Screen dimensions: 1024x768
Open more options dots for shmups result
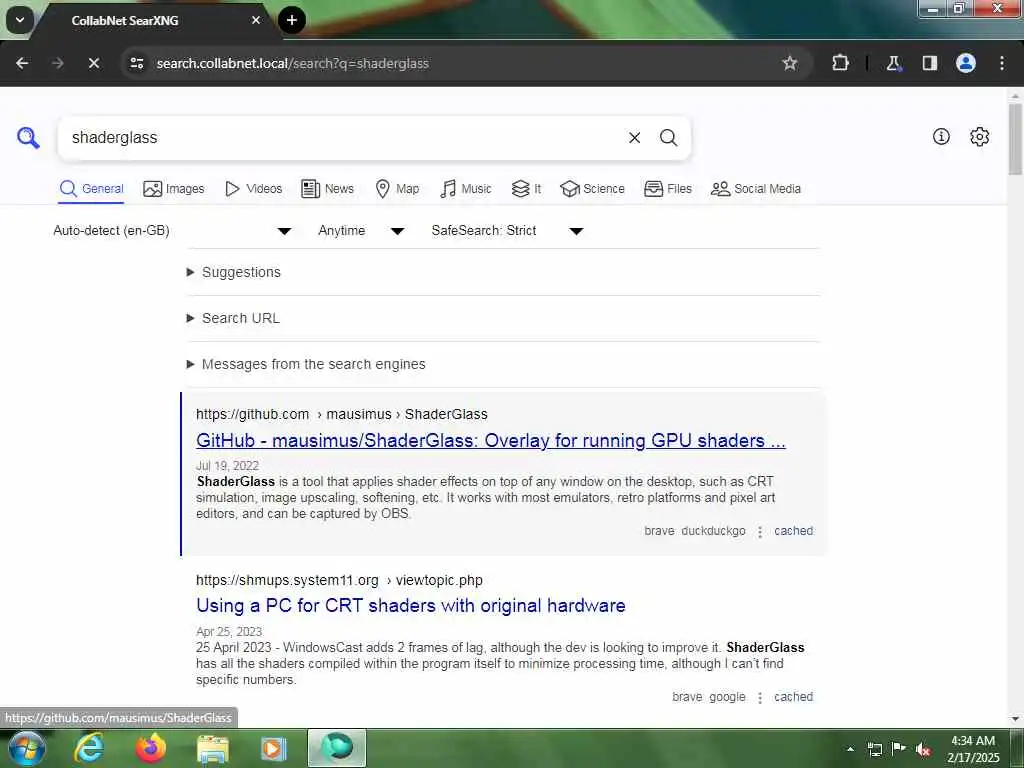(x=760, y=697)
